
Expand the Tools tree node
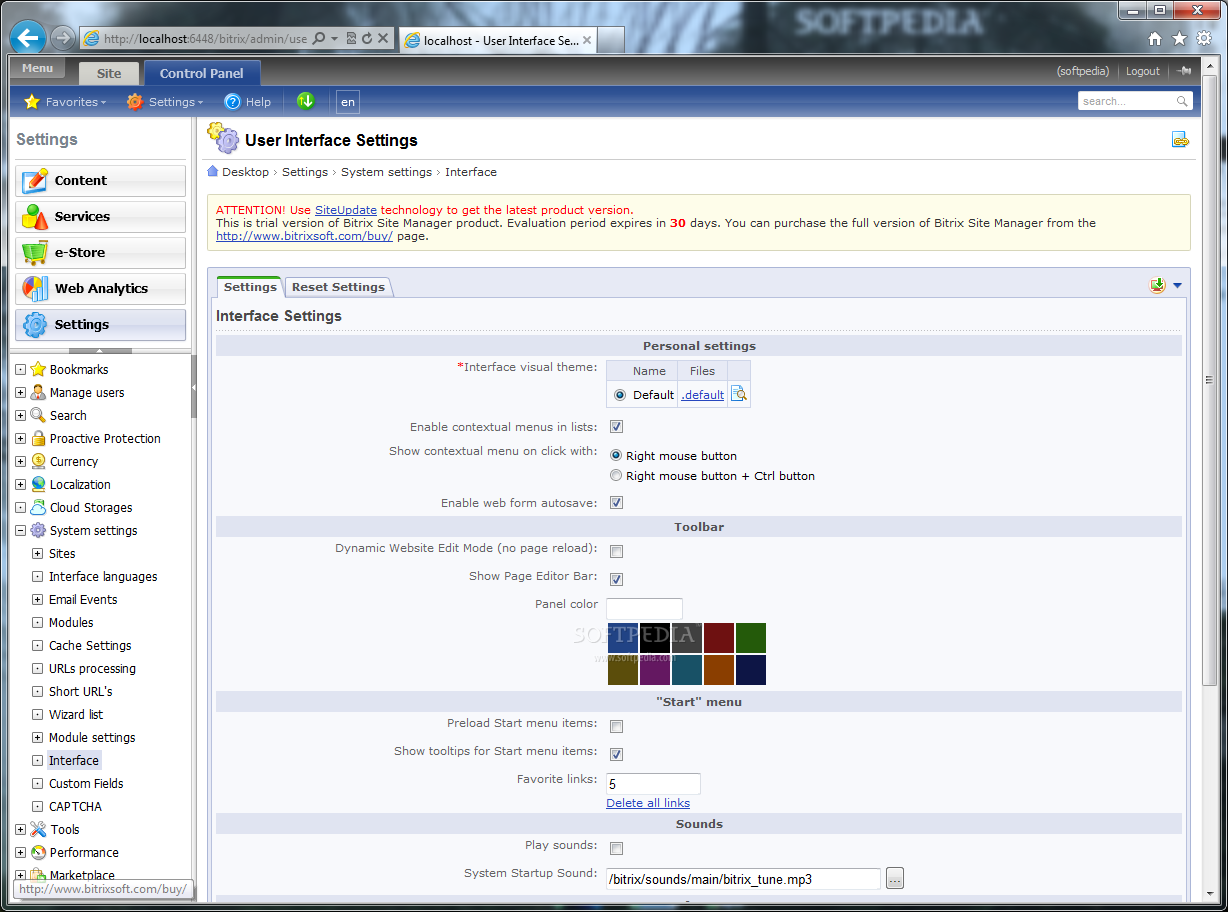(20, 830)
